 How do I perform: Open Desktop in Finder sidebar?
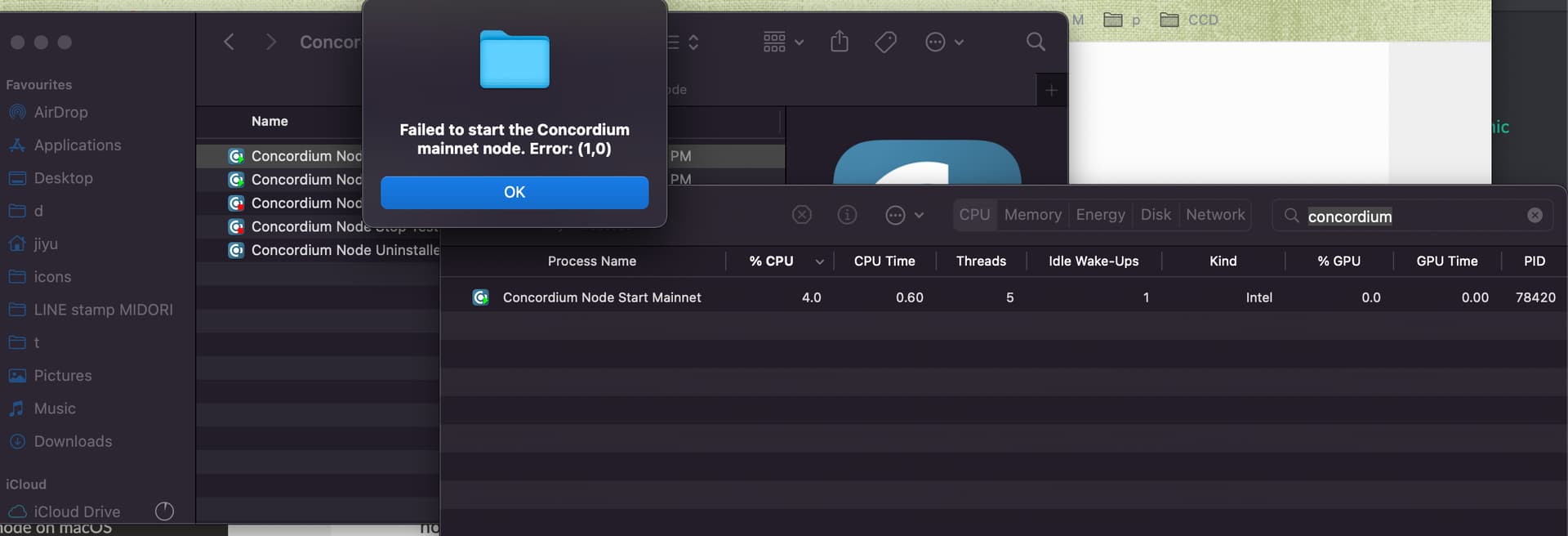tap(51, 178)
